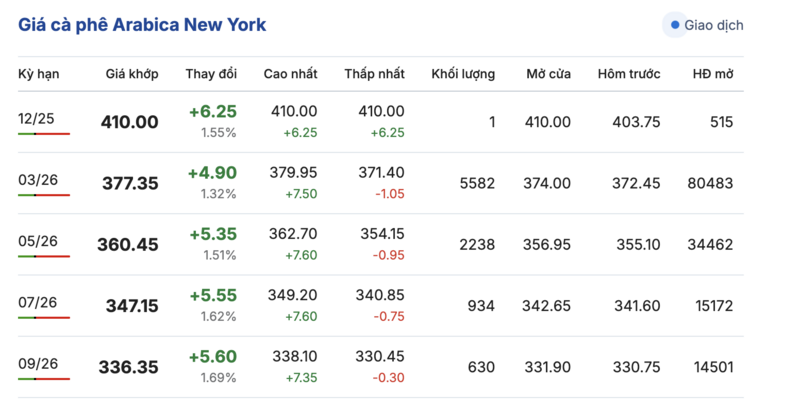Click the Giao dịch status badge
Screen dimensions: 800x413
(707, 25)
